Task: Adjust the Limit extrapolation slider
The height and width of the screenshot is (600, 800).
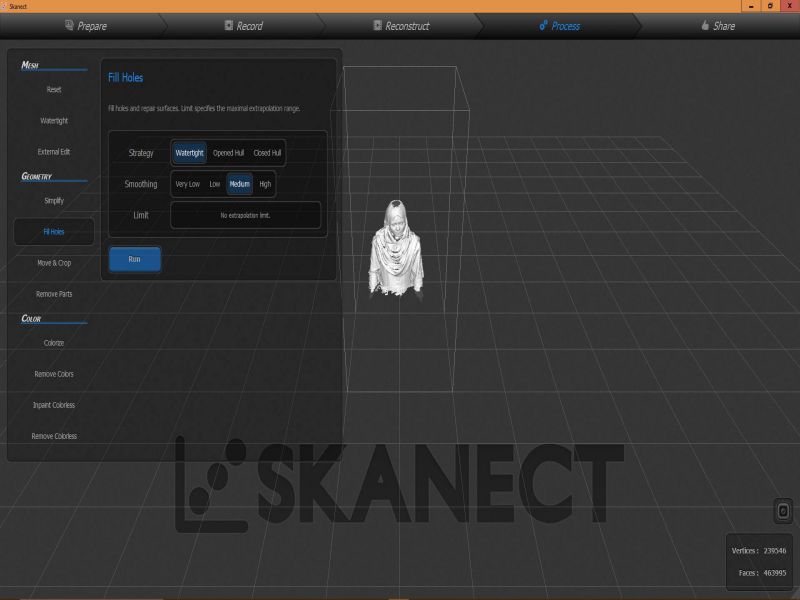Action: (x=245, y=215)
